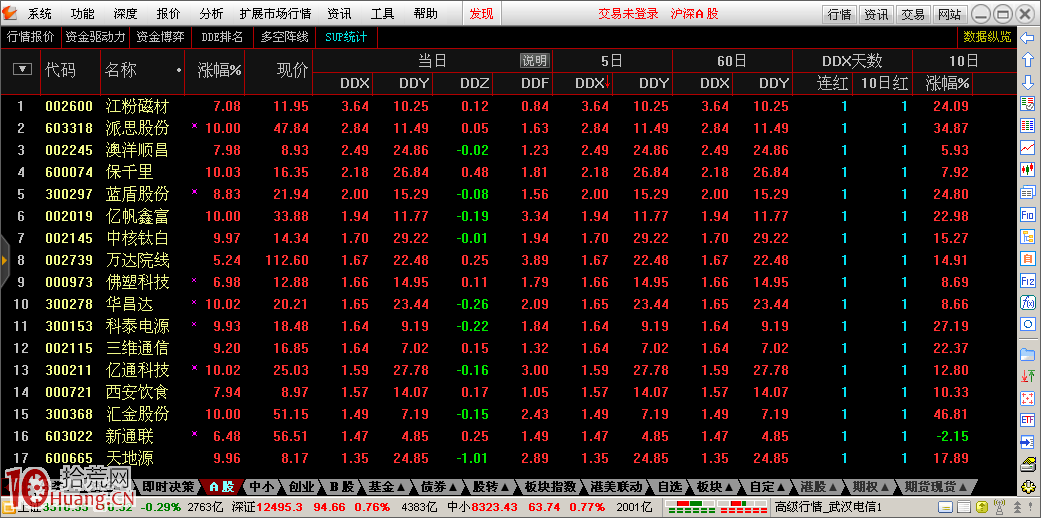The height and width of the screenshot is (518, 1041).
Task: Click the tree structure icon in the sidebar
Action: pyautogui.click(x=1028, y=236)
